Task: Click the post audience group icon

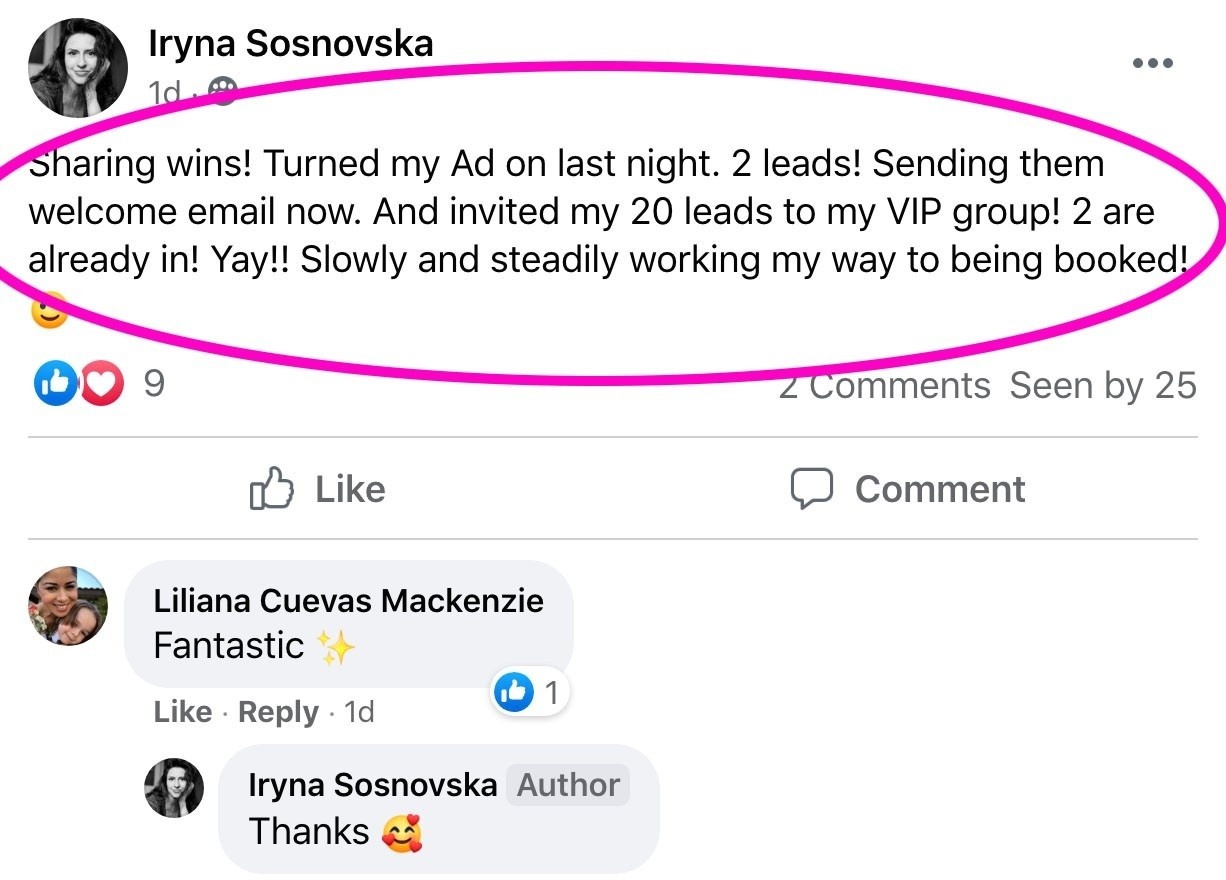Action: (222, 92)
